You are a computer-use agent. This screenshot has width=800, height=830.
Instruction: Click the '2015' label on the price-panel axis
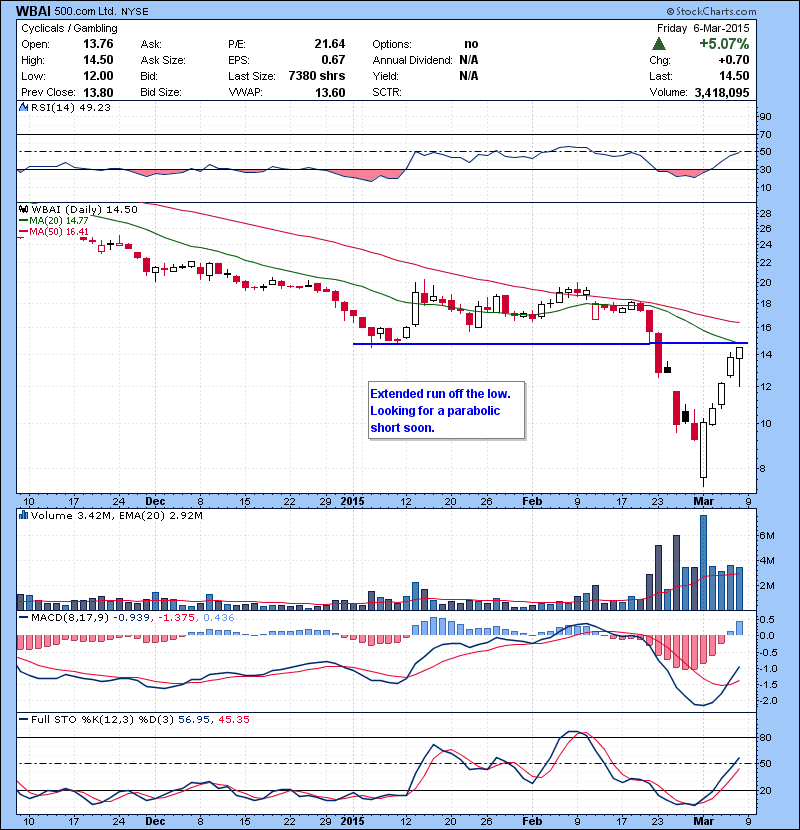point(353,501)
